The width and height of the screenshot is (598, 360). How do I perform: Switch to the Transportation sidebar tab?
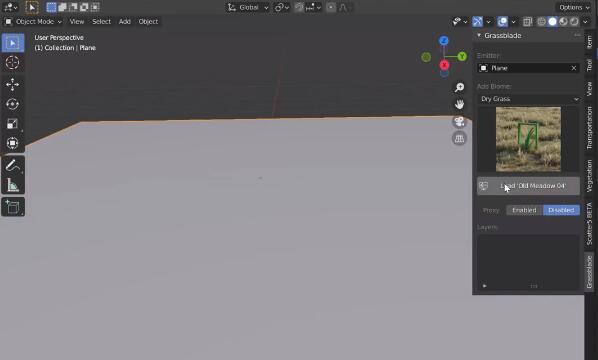589,128
